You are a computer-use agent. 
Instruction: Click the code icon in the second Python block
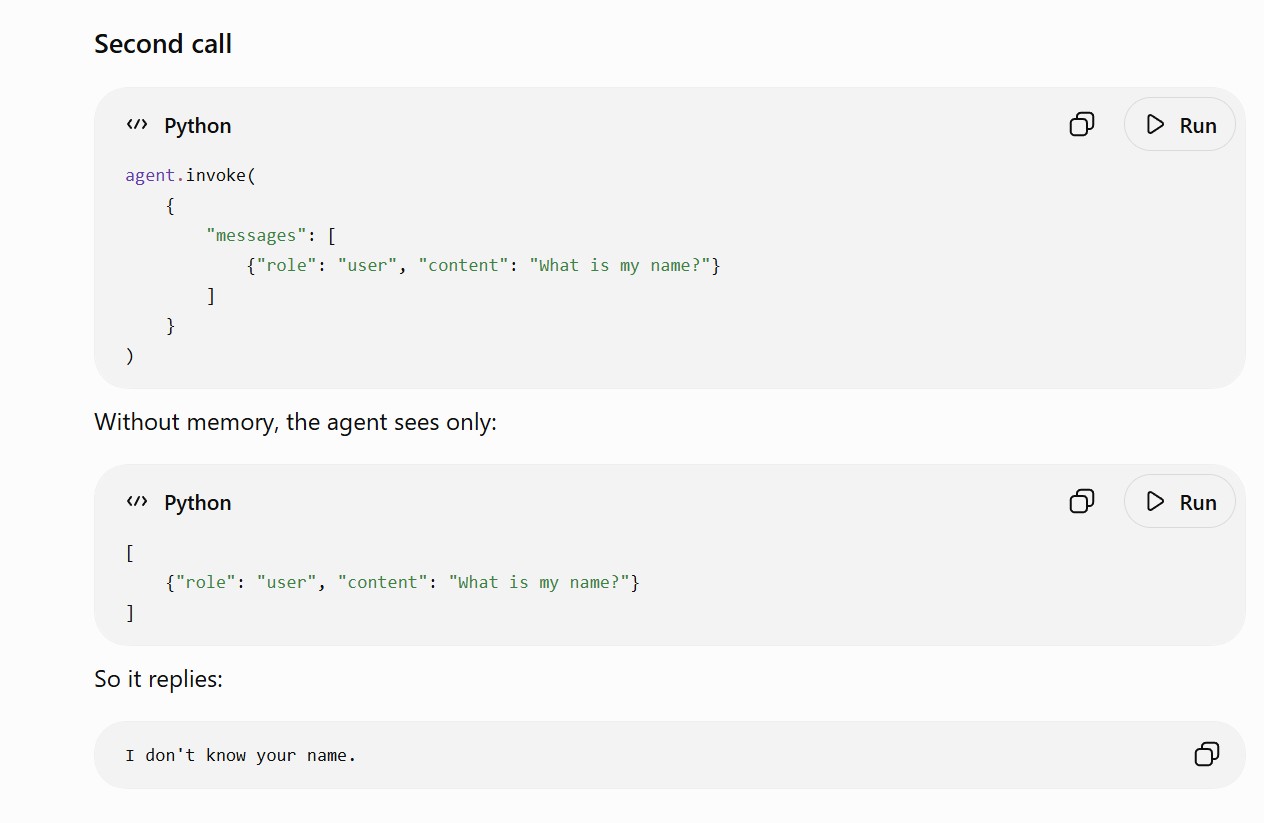tap(137, 502)
